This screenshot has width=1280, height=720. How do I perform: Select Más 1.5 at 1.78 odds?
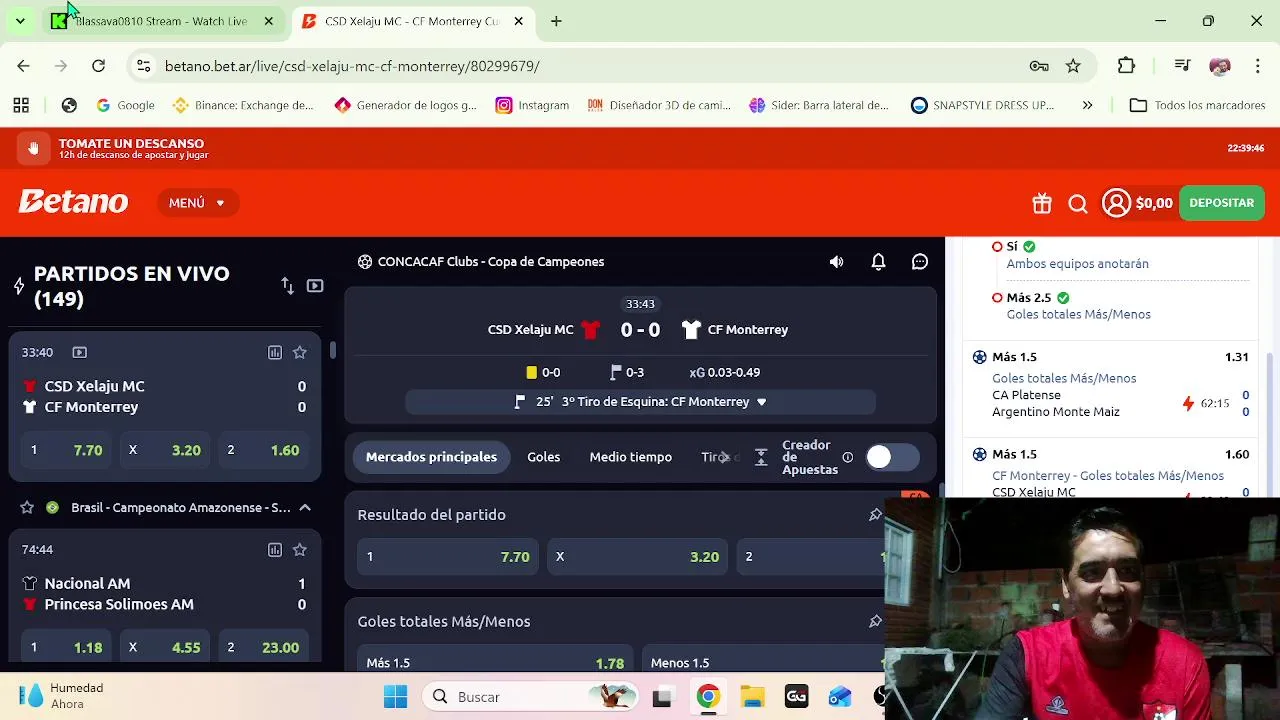pos(495,660)
